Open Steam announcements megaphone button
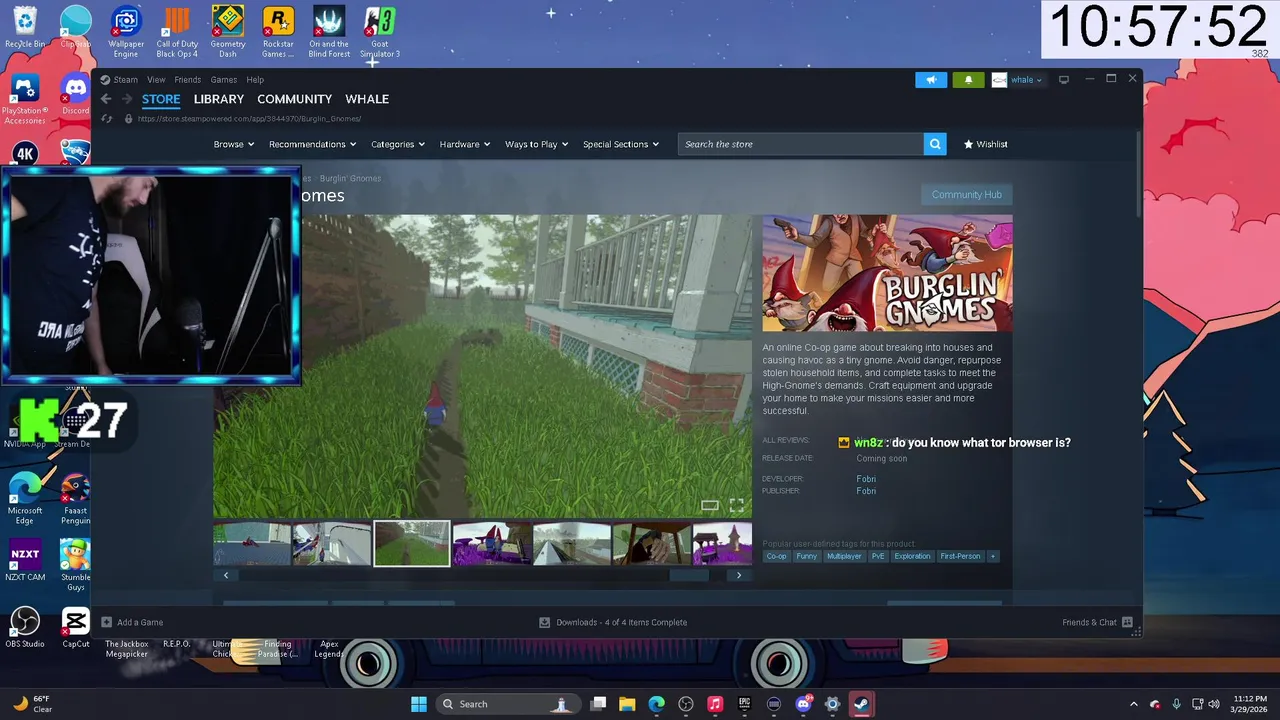1280x720 pixels. coord(931,80)
